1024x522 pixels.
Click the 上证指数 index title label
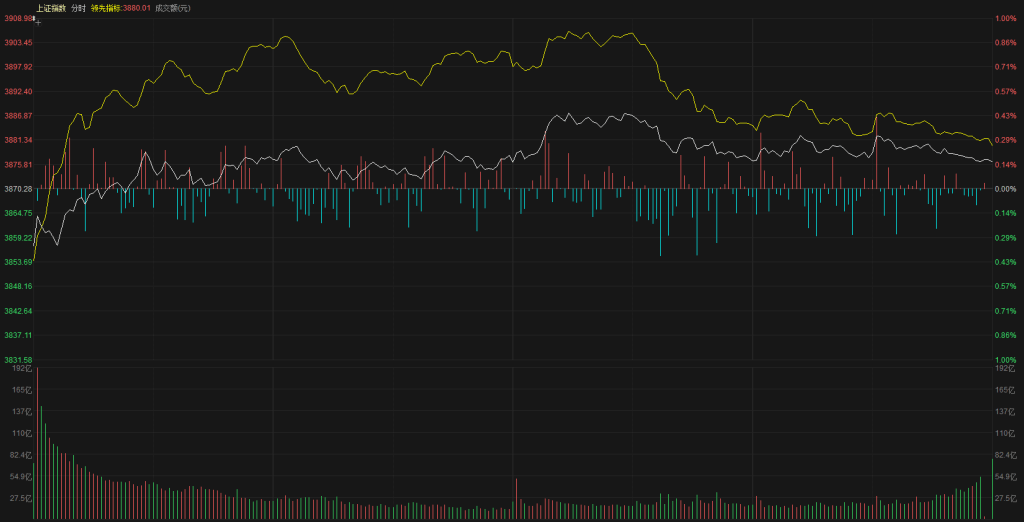coord(51,8)
